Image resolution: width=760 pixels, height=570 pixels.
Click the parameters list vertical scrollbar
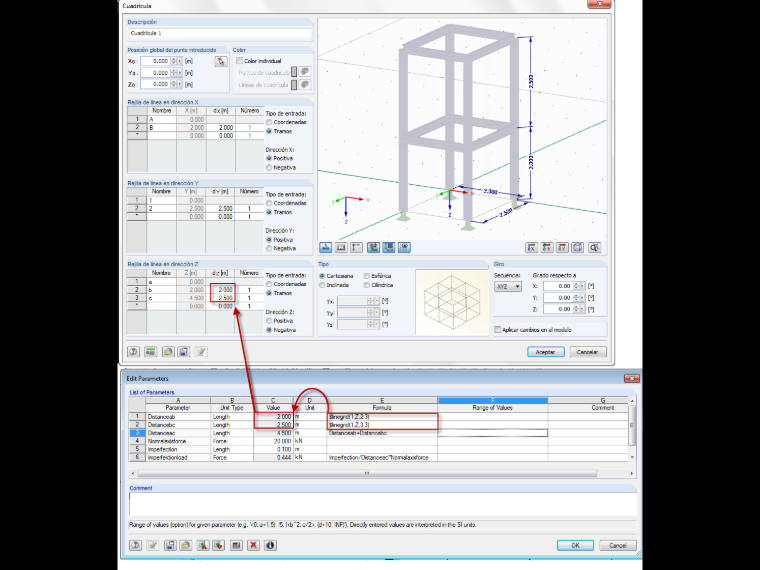[x=632, y=429]
